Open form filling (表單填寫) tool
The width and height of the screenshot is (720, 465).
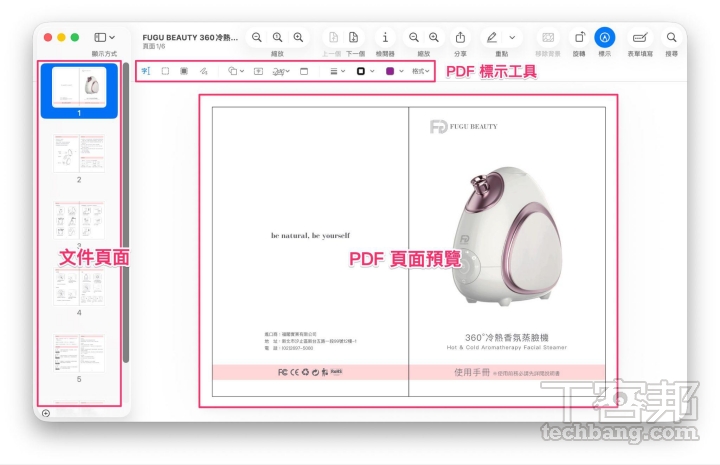point(640,38)
